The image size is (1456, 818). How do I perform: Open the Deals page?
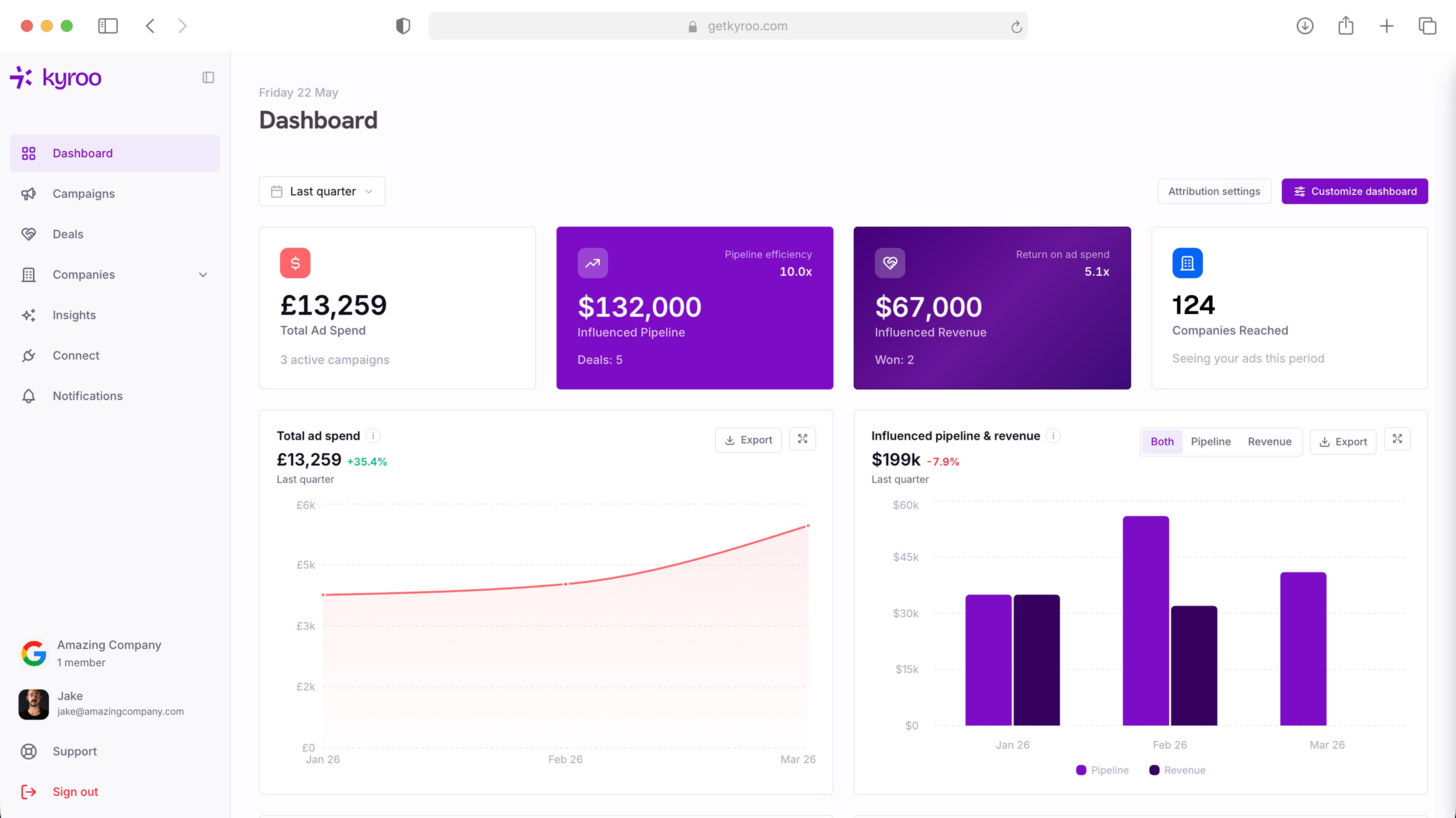coord(115,234)
